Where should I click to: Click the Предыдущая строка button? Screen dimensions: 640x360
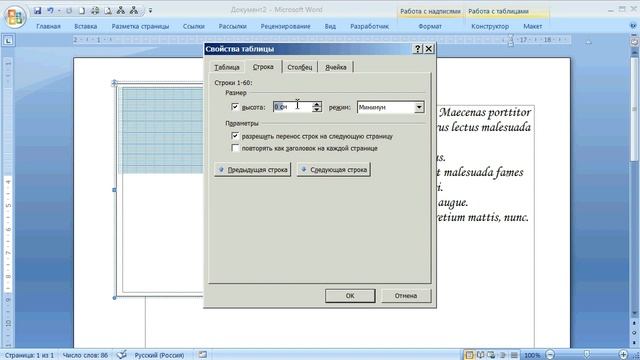click(252, 169)
